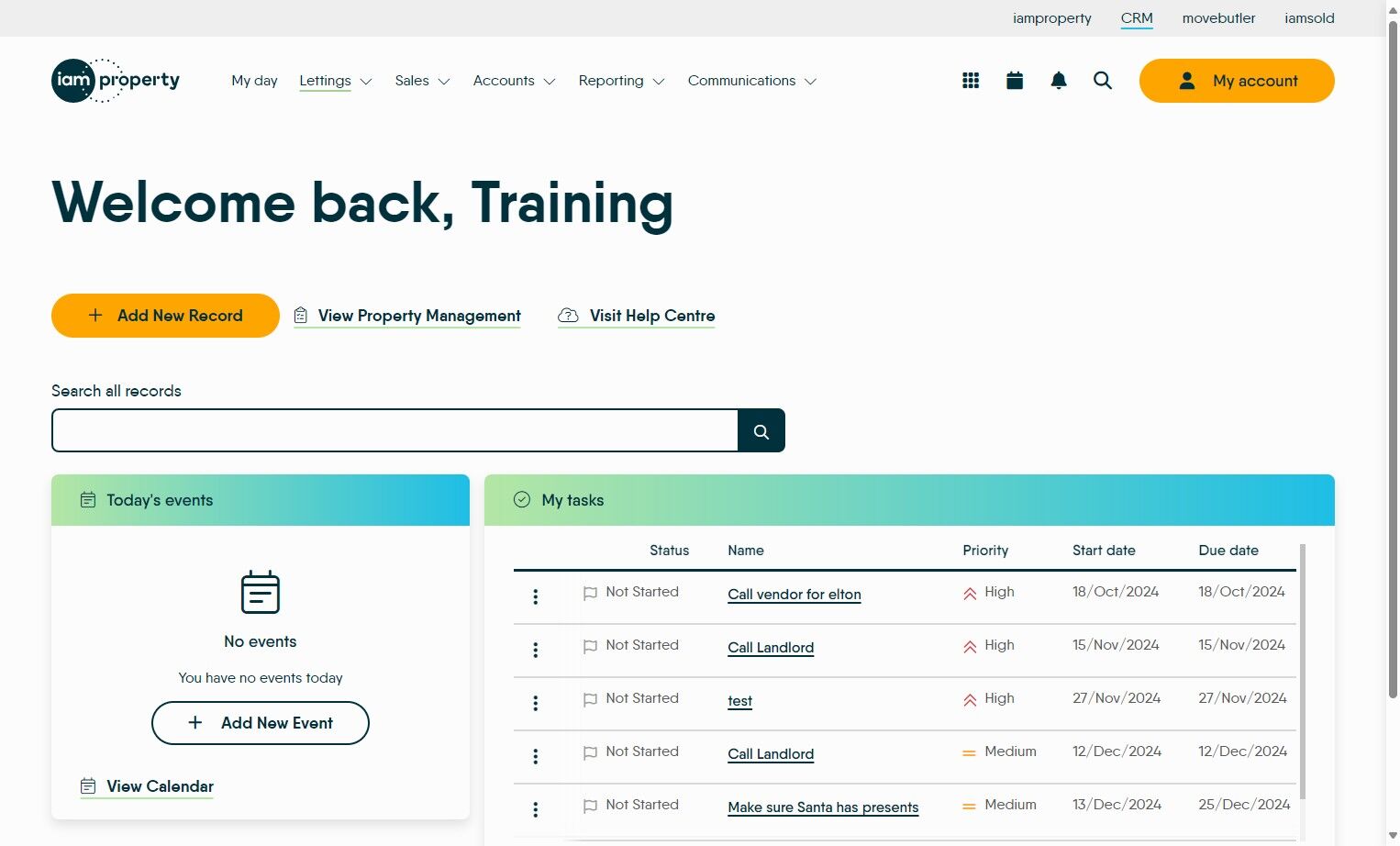Image resolution: width=1400 pixels, height=846 pixels.
Task: Click the iamproperty logo
Action: pos(116,81)
